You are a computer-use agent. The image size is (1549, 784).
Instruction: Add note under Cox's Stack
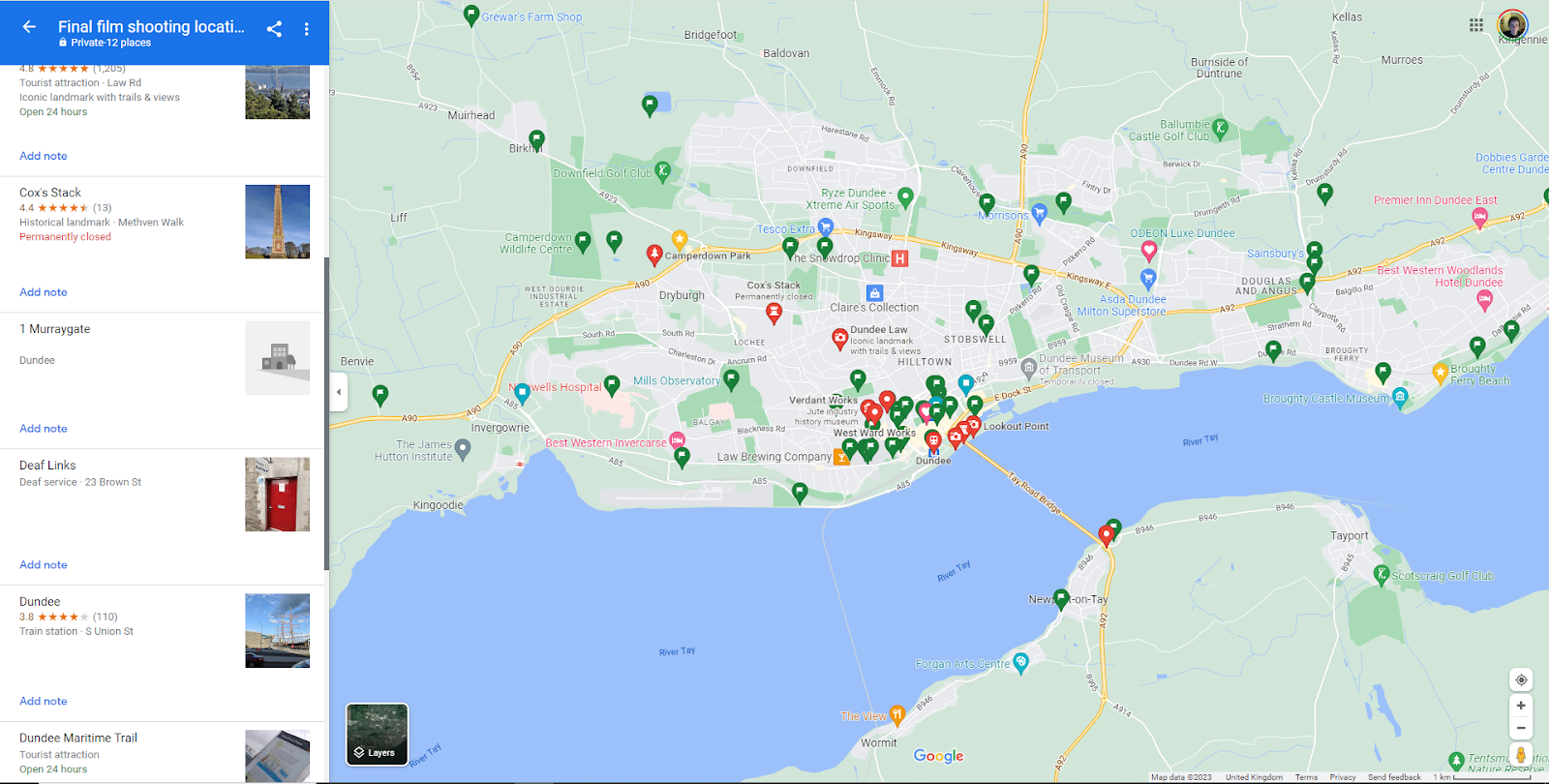click(x=44, y=292)
